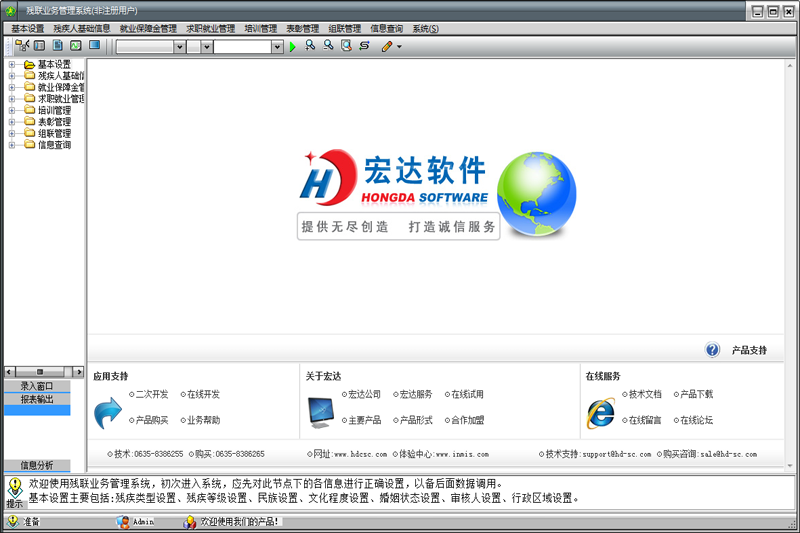The image size is (800, 533).
Task: Open the 就业保障金管理 menu
Action: click(x=148, y=29)
